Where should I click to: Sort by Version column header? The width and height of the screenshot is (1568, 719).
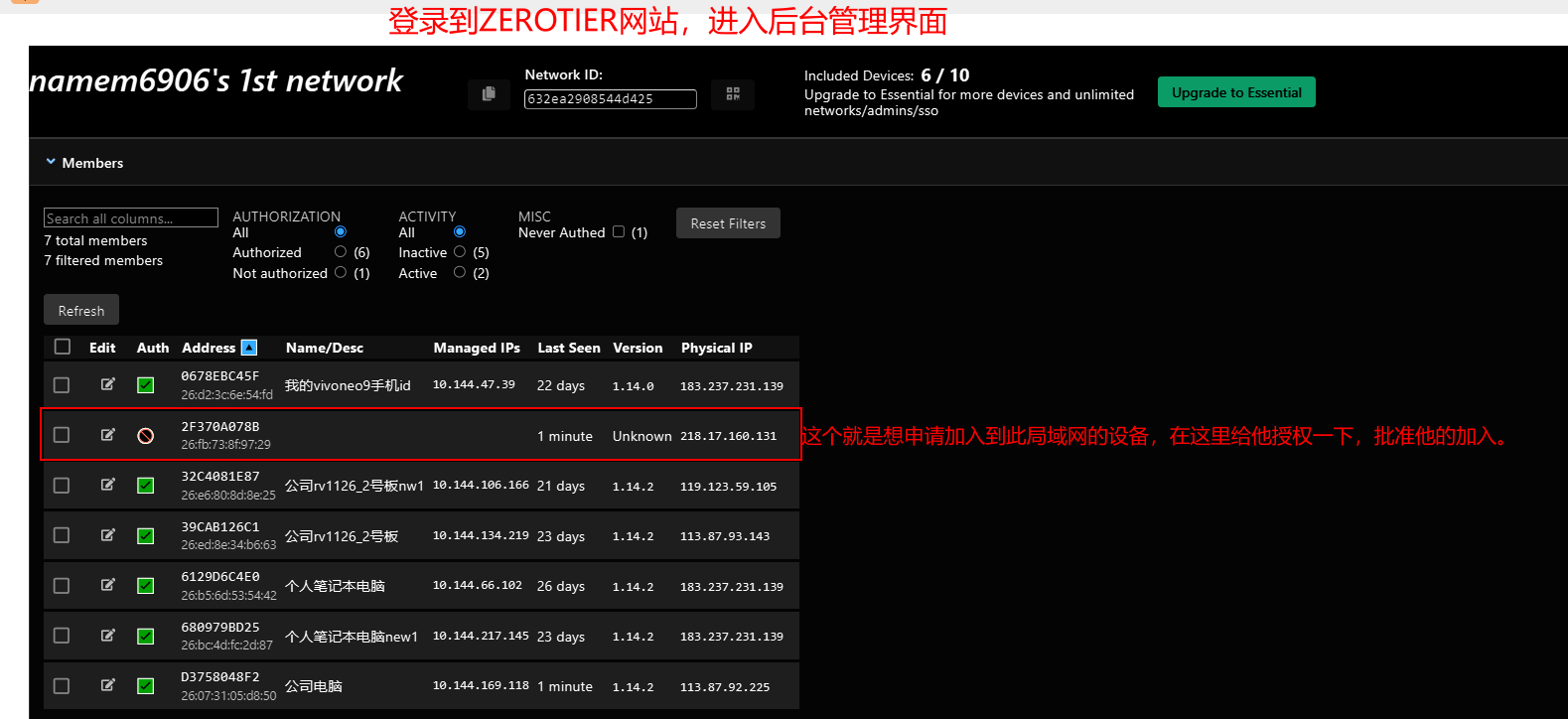[x=638, y=348]
